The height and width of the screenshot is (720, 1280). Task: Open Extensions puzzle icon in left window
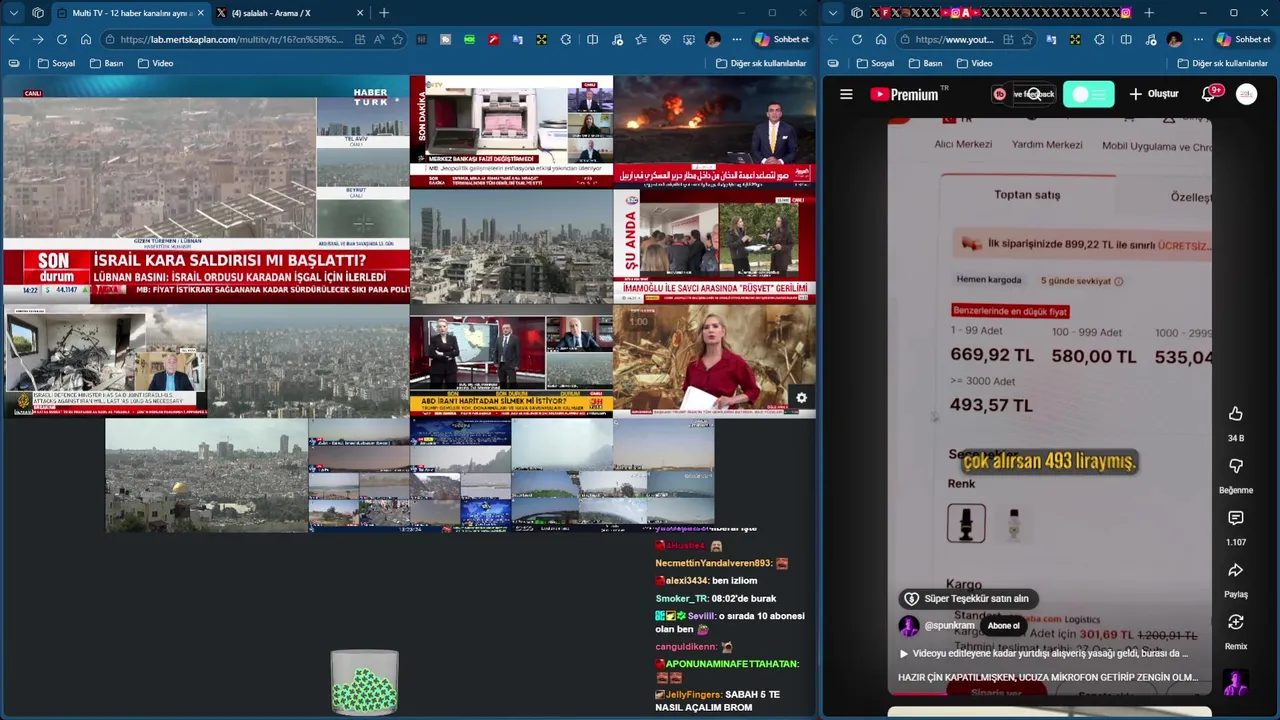(x=566, y=39)
